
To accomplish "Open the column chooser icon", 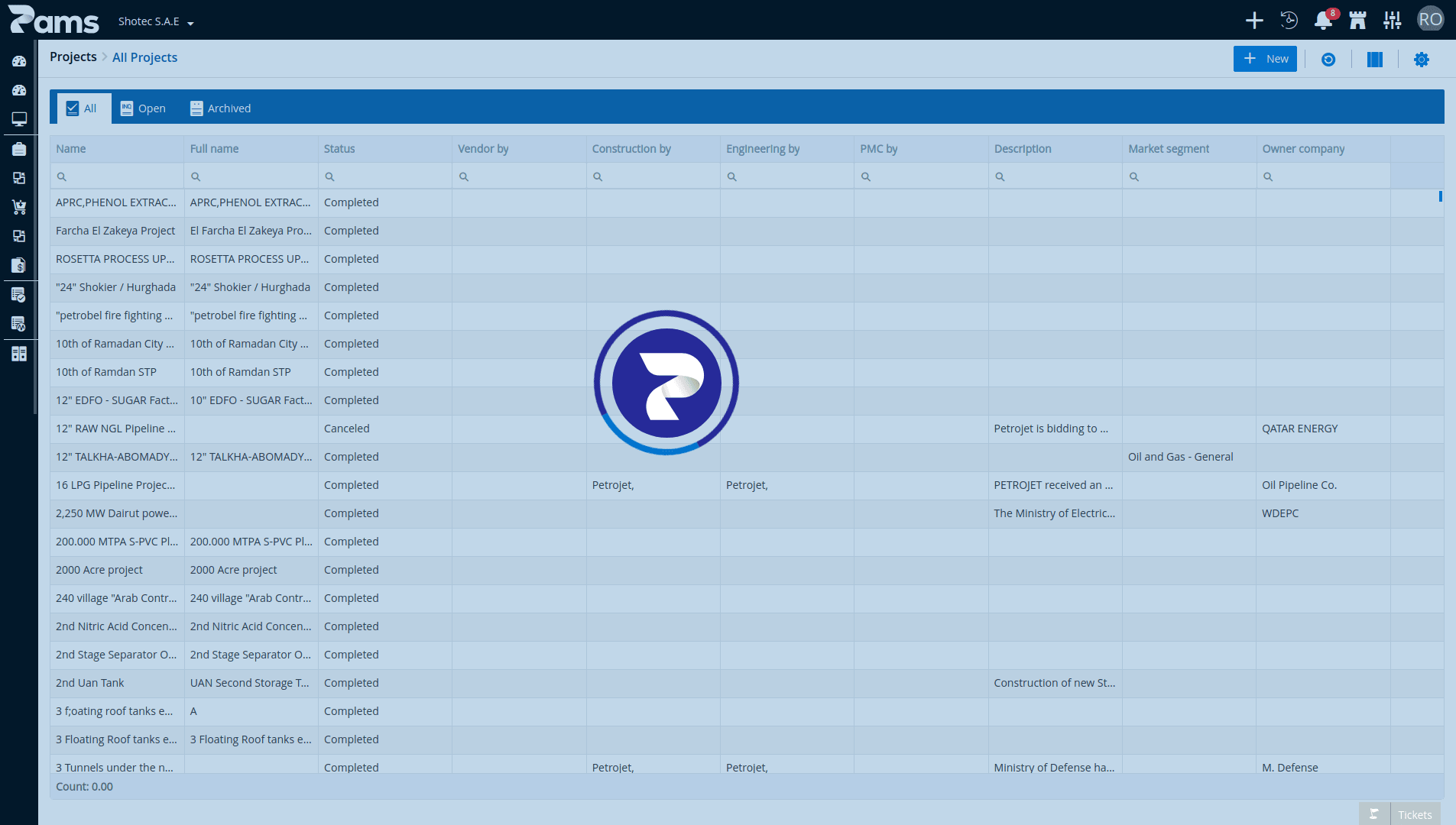I will 1375,60.
